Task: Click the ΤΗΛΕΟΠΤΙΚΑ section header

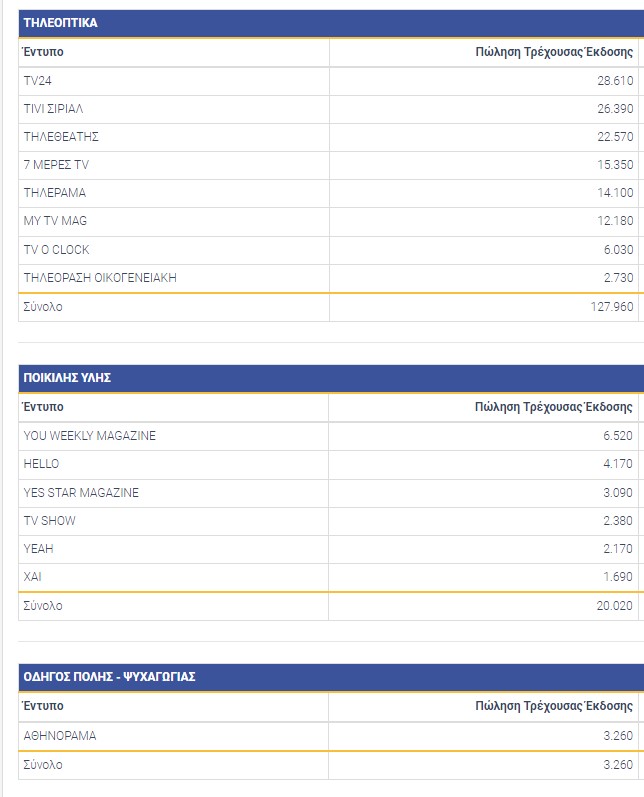Action: click(61, 22)
